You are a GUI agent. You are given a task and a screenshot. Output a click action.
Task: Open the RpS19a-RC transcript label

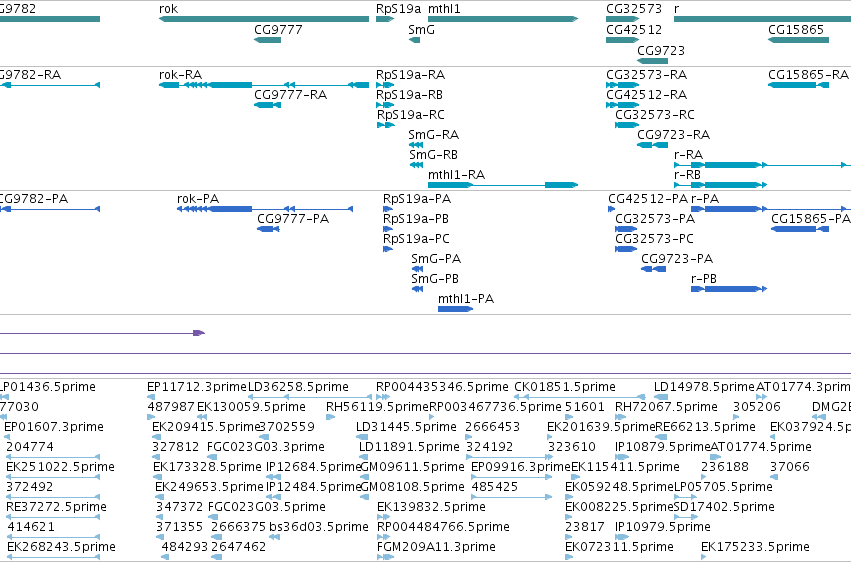tap(410, 115)
